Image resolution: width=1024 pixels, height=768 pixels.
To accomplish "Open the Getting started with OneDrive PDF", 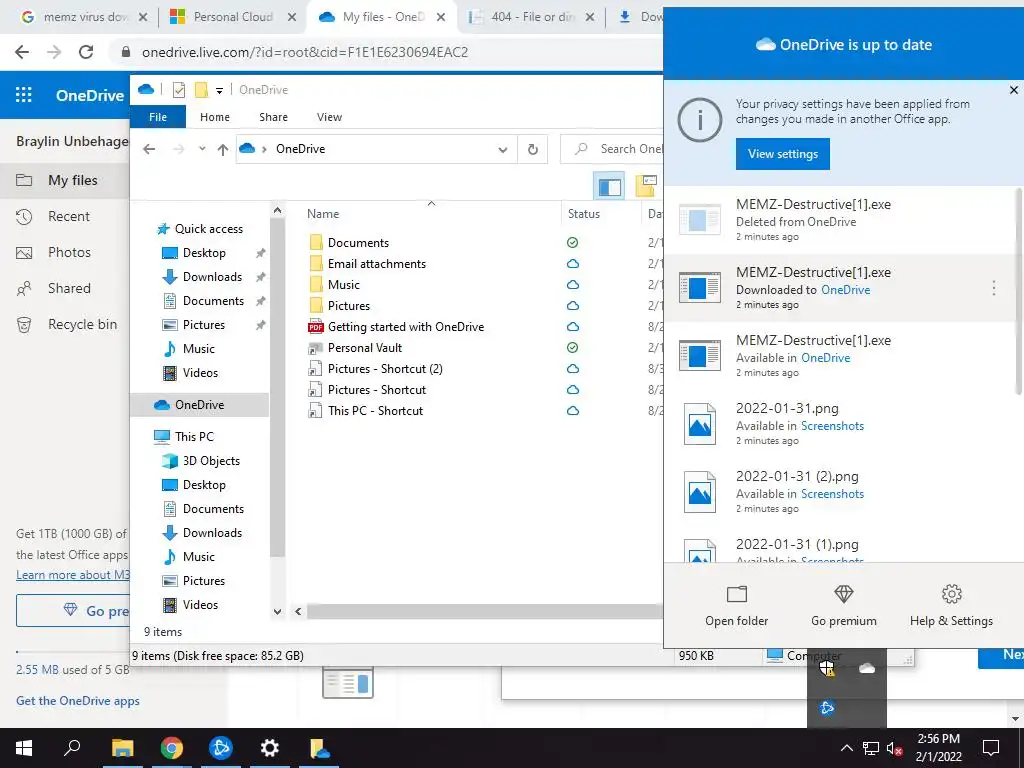I will click(x=406, y=327).
